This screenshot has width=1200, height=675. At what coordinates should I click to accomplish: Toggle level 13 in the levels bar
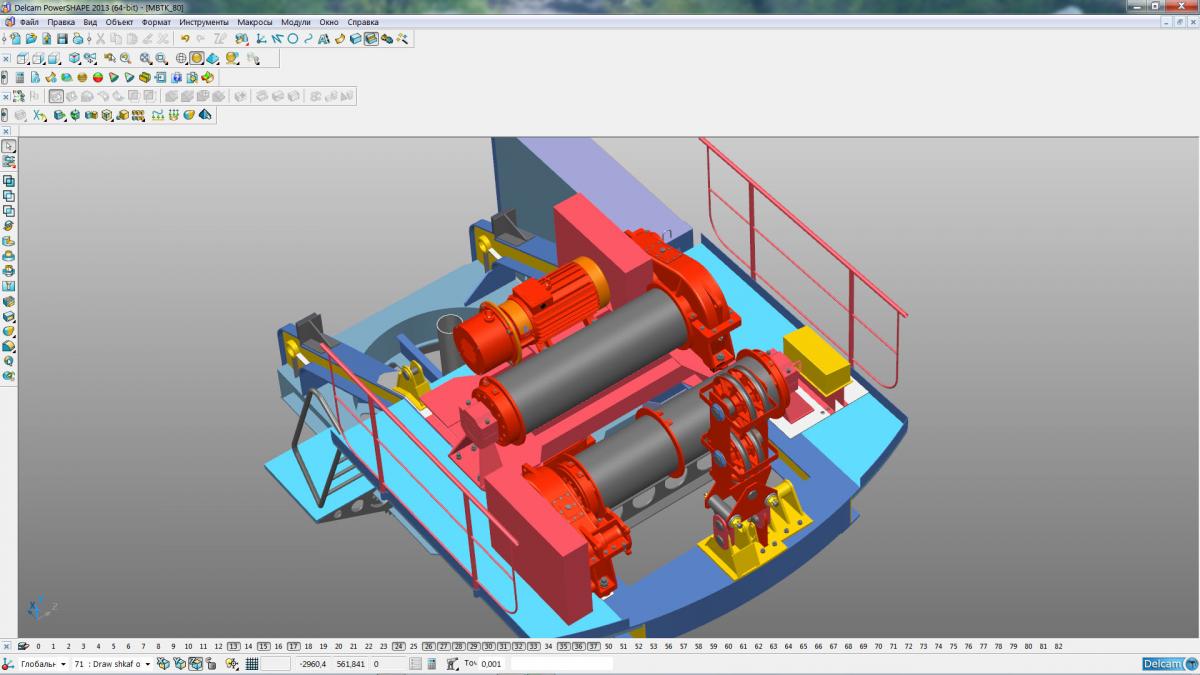coord(233,647)
